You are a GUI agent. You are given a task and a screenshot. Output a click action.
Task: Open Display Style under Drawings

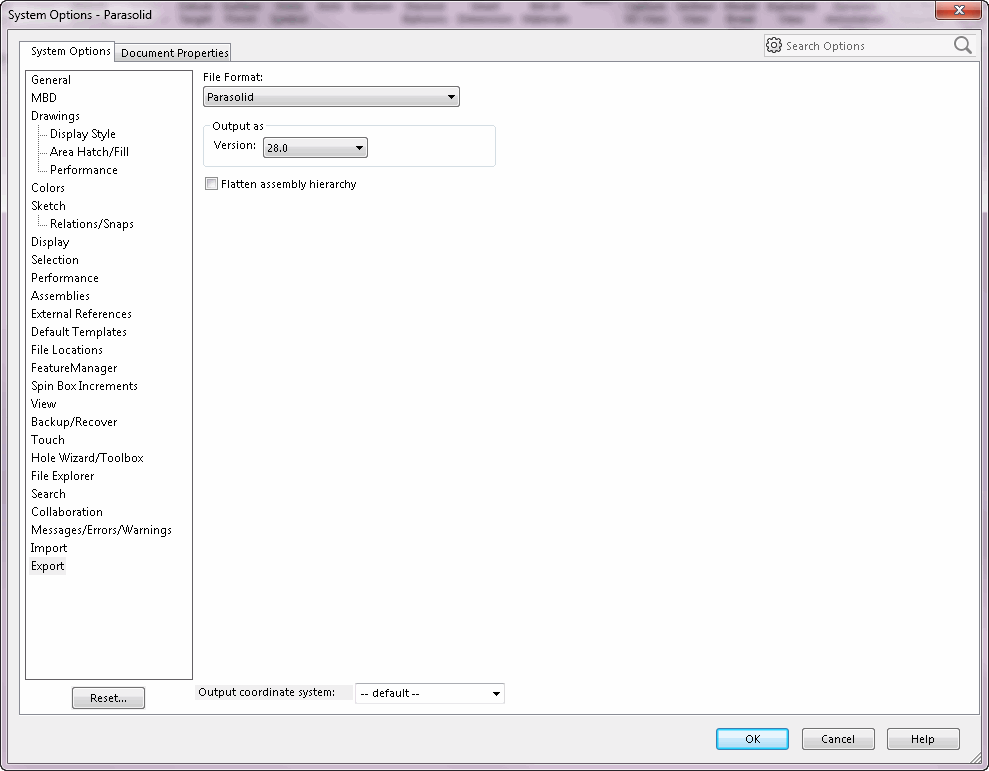[x=83, y=134]
